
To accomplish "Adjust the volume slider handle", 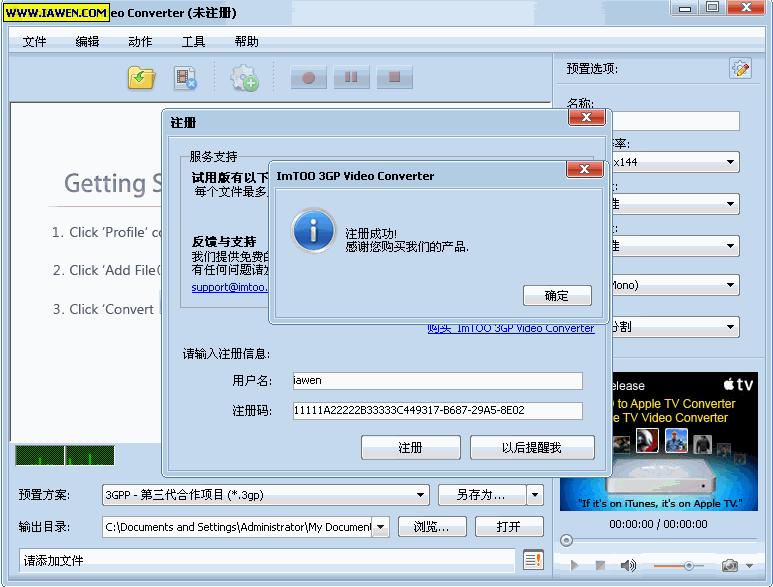I will pos(687,566).
